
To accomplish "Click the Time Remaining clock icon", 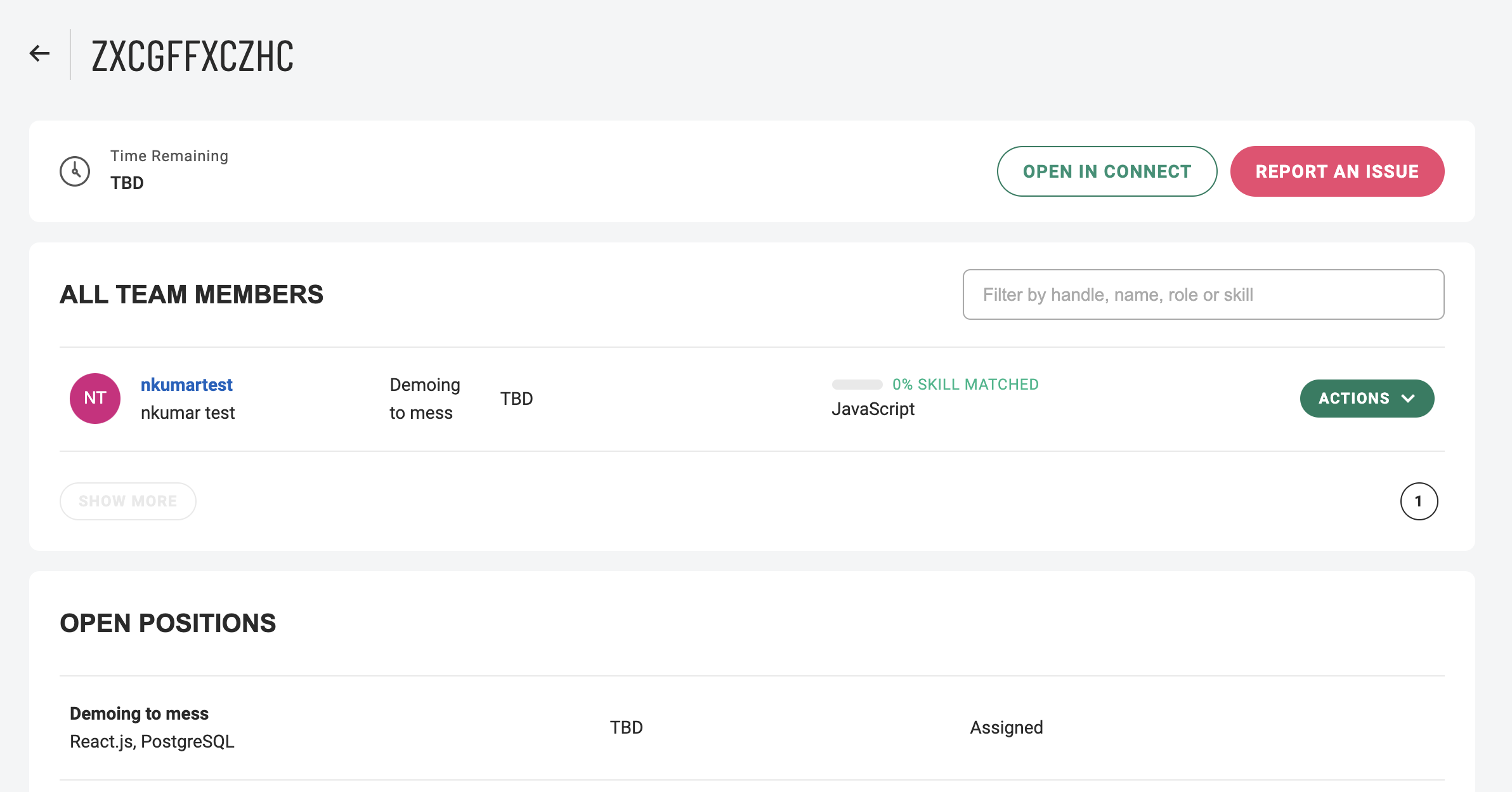I will pos(75,171).
